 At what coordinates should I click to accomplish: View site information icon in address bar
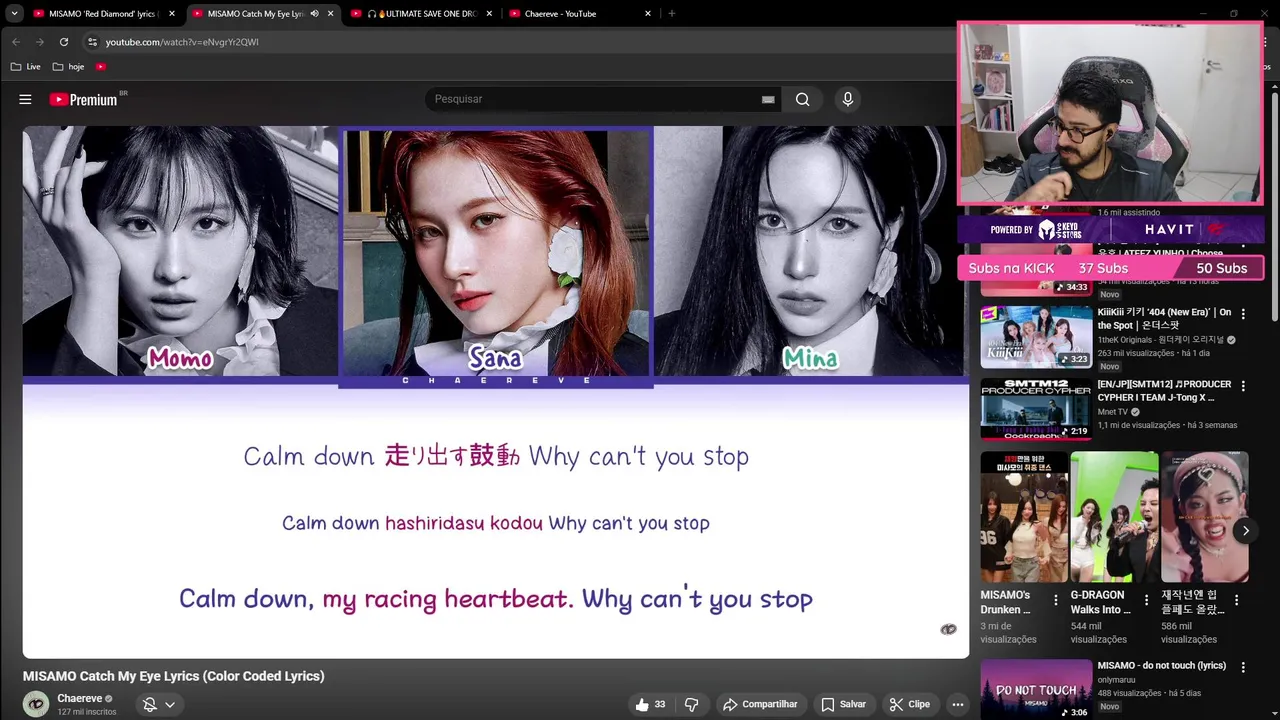click(92, 42)
